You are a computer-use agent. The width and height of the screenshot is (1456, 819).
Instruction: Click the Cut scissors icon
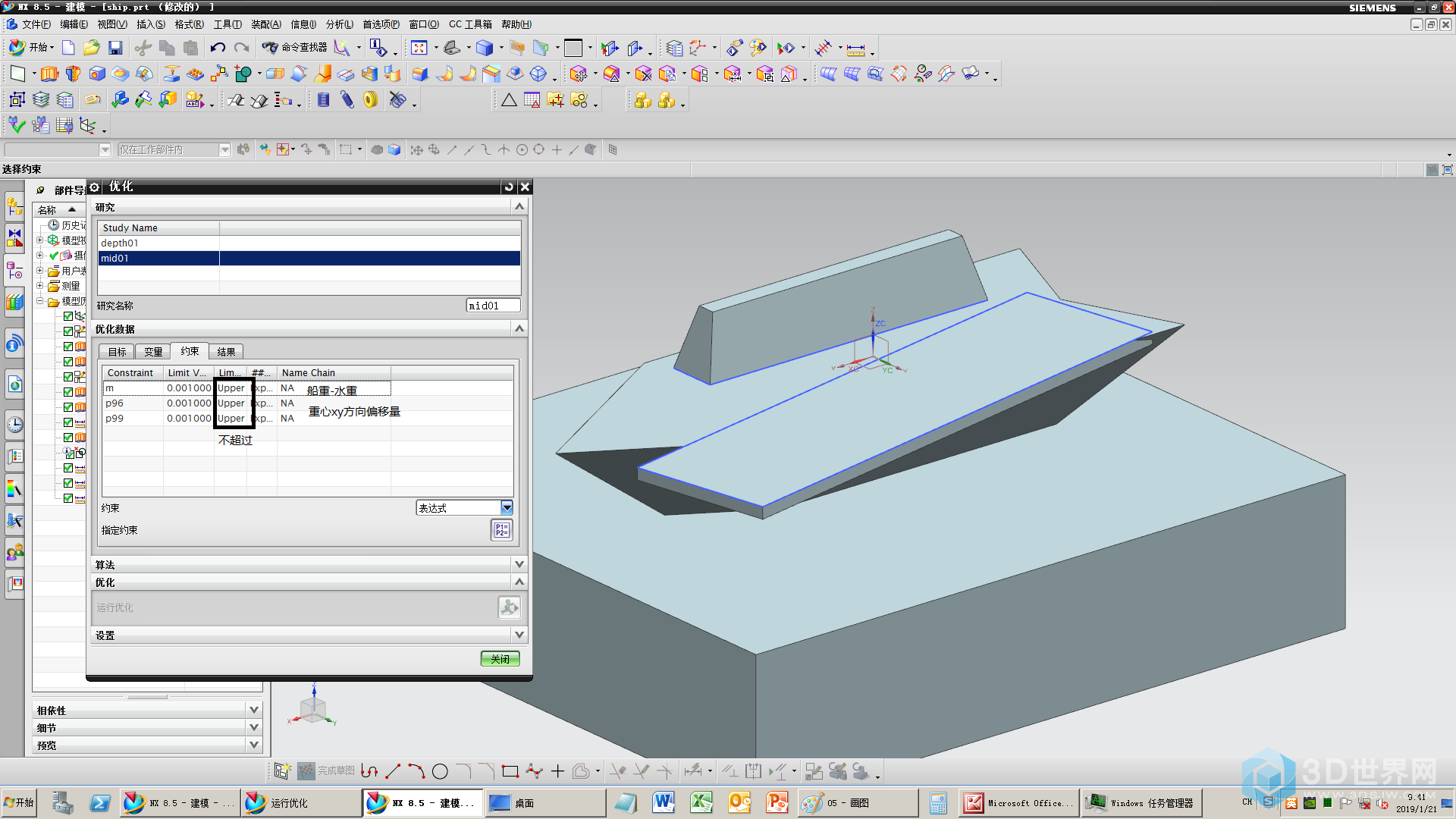pos(143,48)
